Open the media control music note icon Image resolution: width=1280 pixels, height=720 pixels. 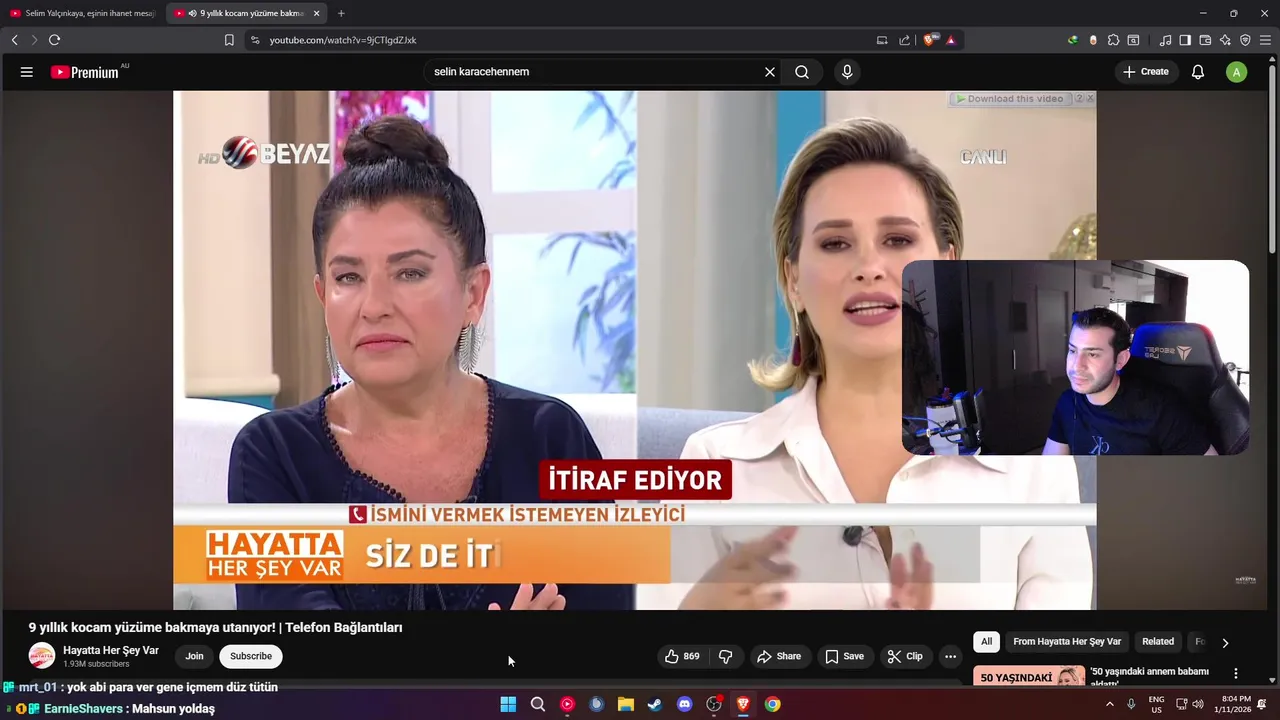(1165, 40)
